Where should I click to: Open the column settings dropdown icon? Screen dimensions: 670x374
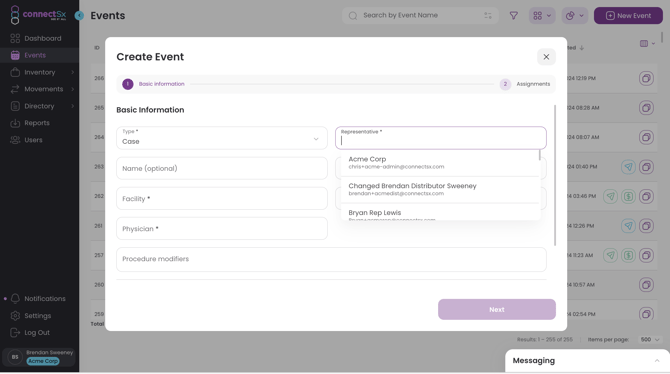tap(647, 44)
